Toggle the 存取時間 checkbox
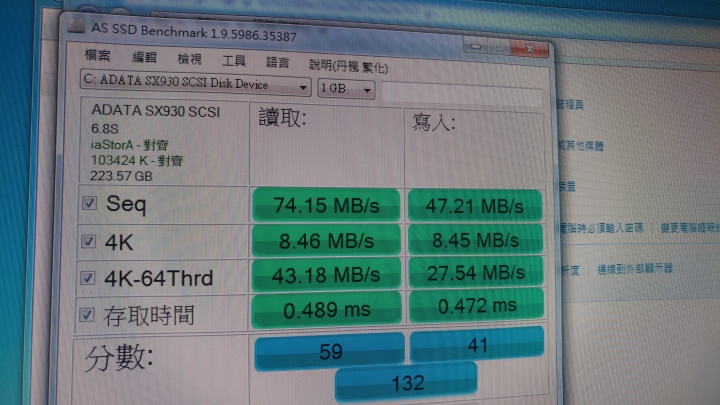This screenshot has height=405, width=720. pos(87,315)
